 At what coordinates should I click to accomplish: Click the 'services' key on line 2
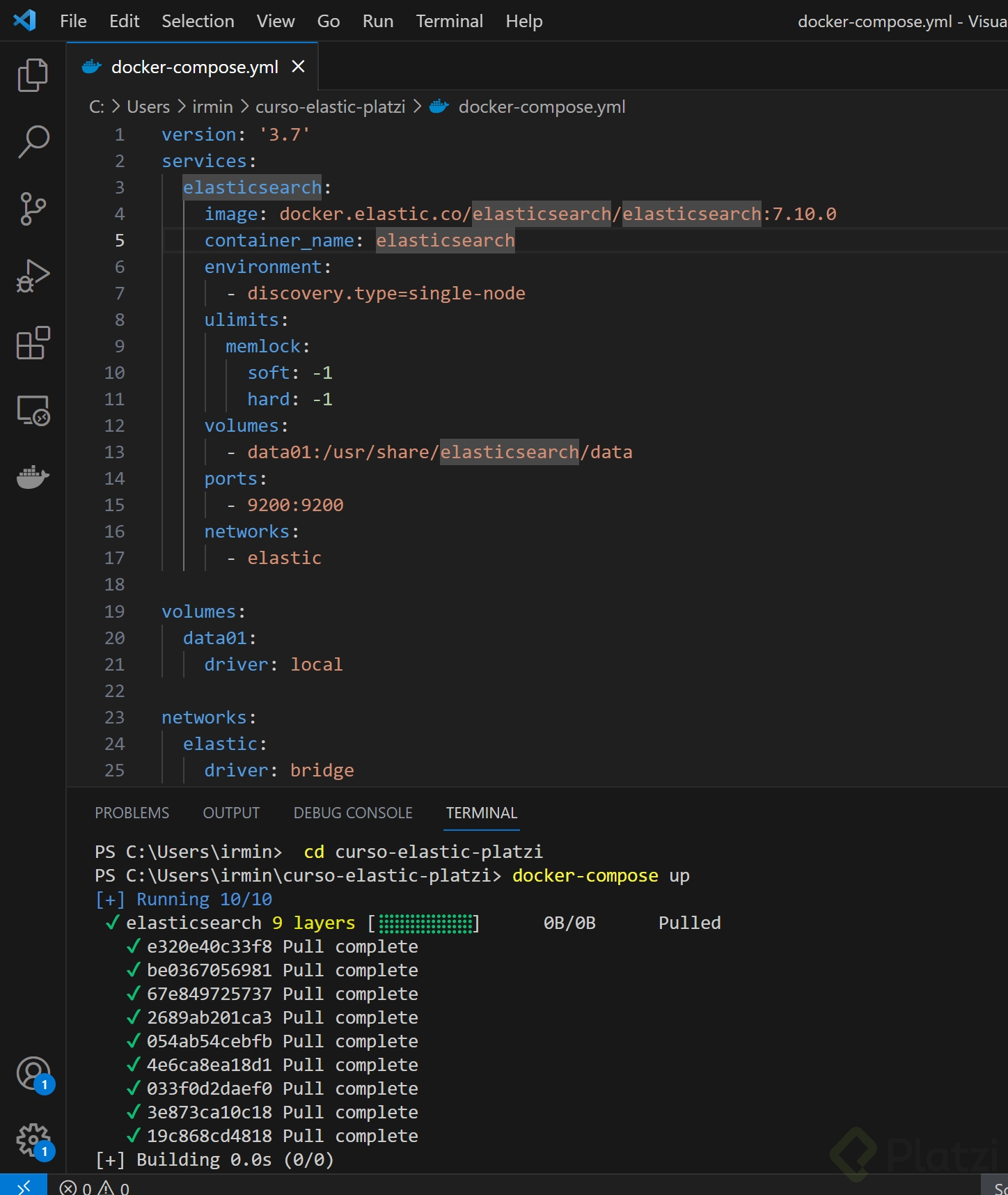click(x=204, y=161)
